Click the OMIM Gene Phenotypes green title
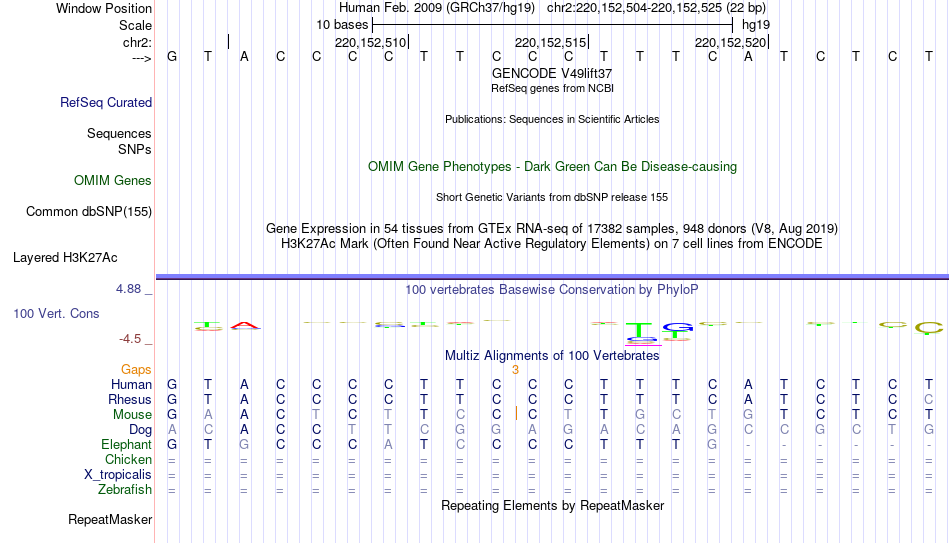The height and width of the screenshot is (543, 950). (x=552, y=167)
